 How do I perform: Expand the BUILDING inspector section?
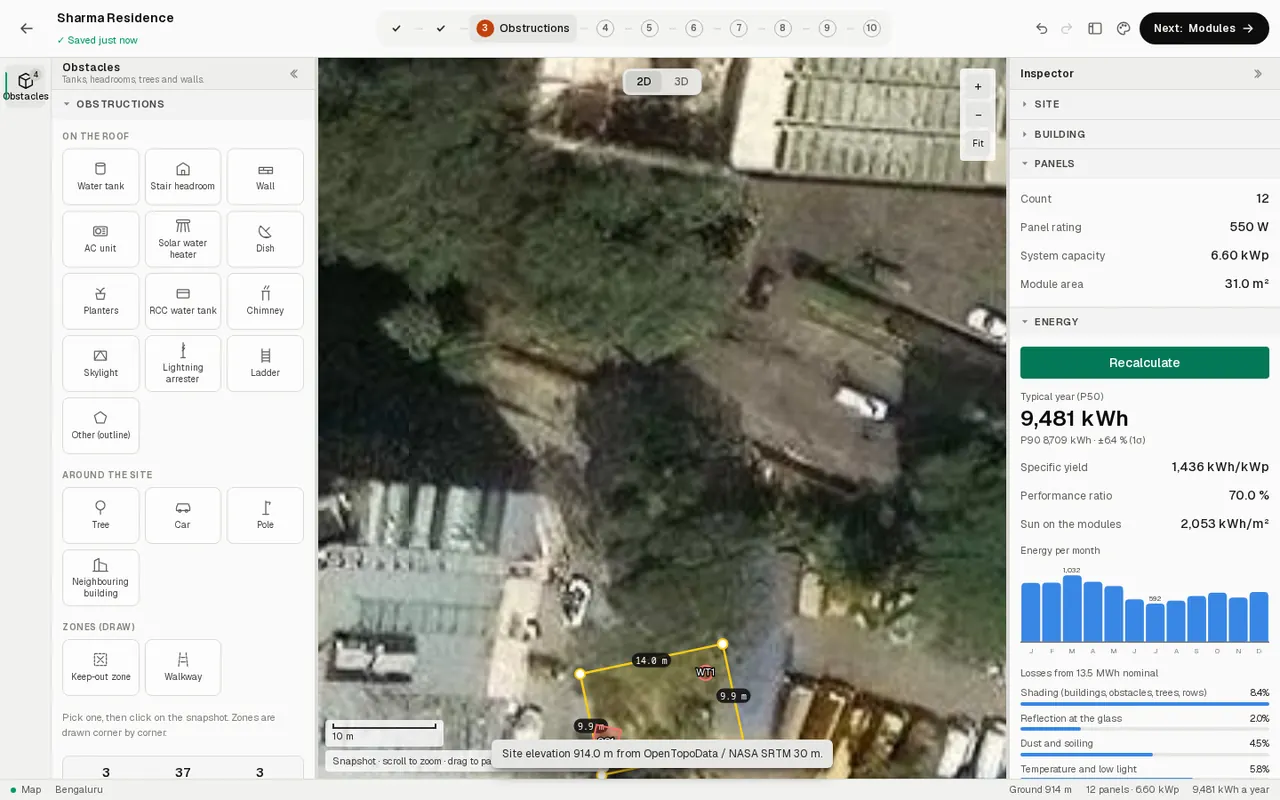pos(1144,134)
